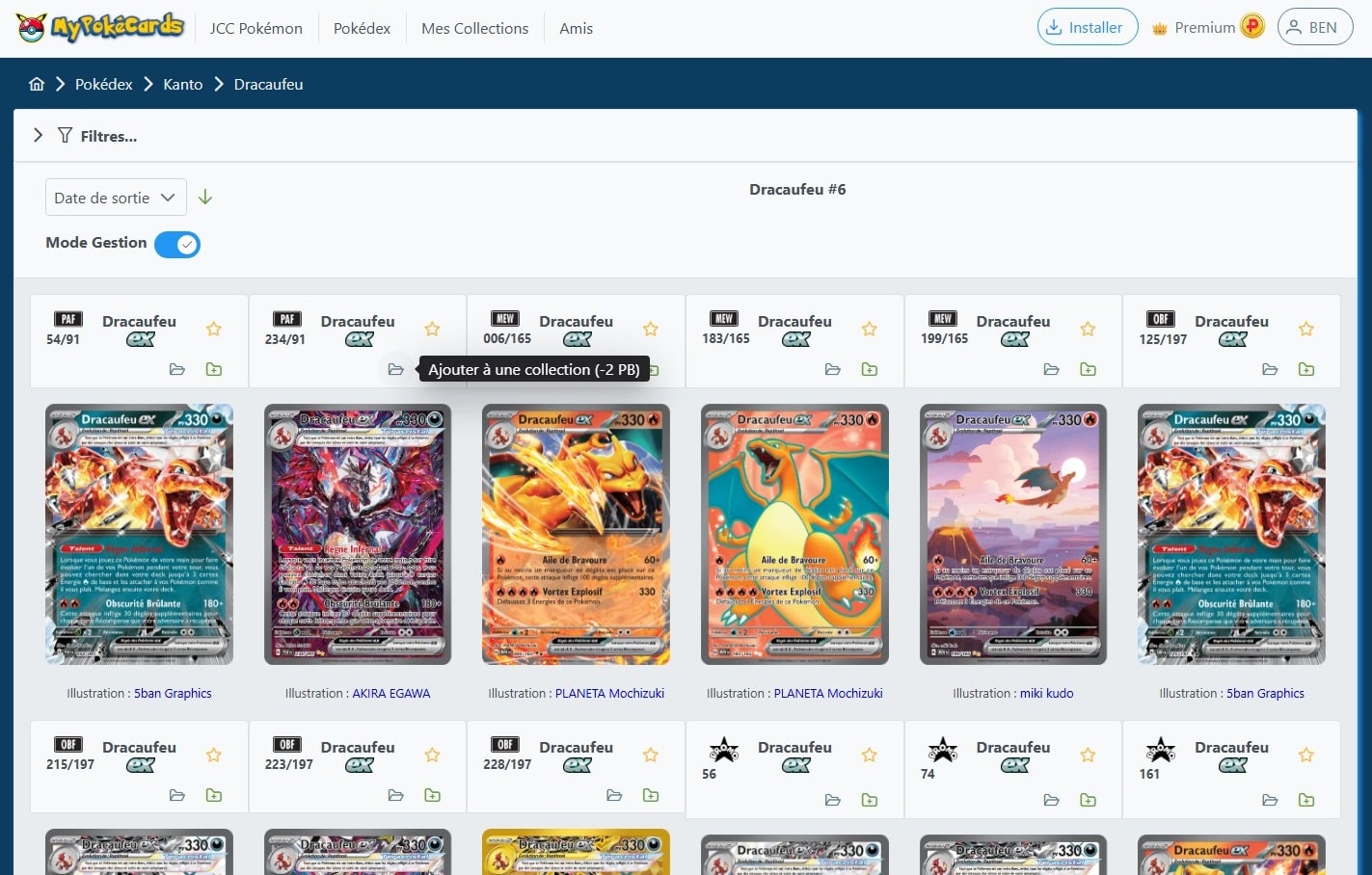Toggle the favorite star on Dracaufeu 183/165
This screenshot has height=875, width=1372.
pos(869,328)
